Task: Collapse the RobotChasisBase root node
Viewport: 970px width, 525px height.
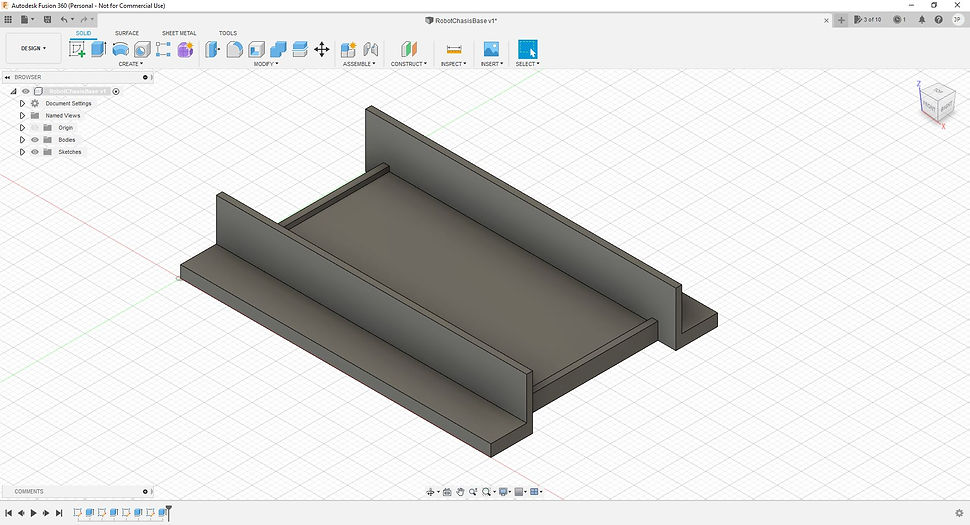Action: [x=13, y=92]
